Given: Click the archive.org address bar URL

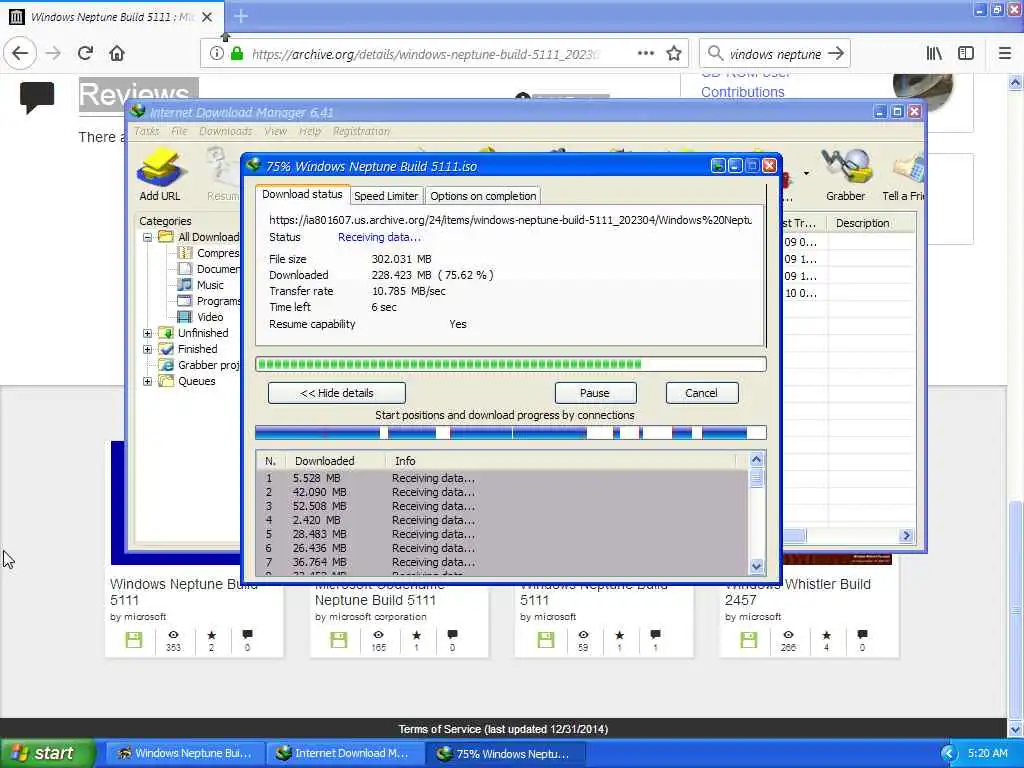Looking at the screenshot, I should (426, 54).
